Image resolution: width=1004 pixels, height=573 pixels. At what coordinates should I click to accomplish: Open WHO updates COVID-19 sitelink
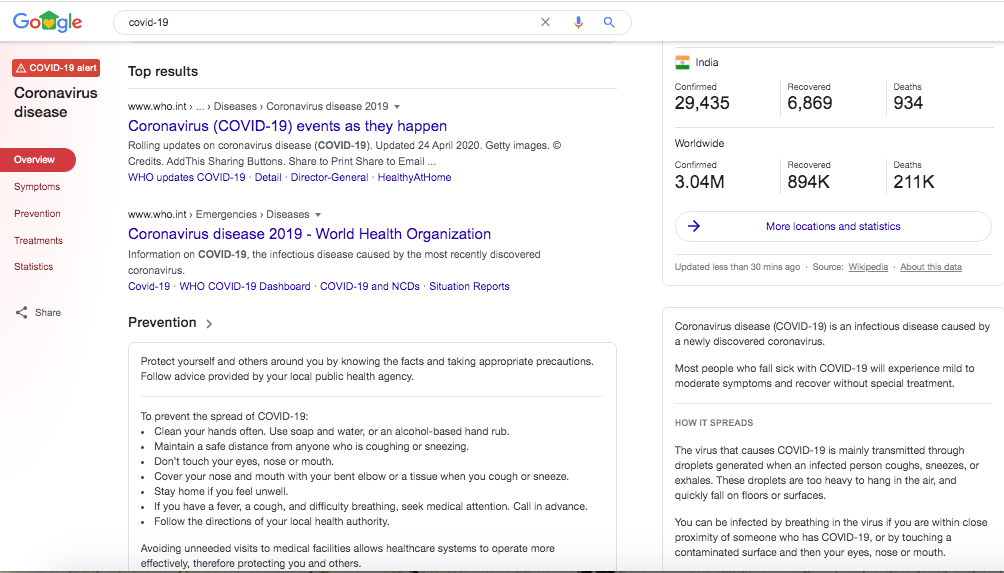[186, 177]
